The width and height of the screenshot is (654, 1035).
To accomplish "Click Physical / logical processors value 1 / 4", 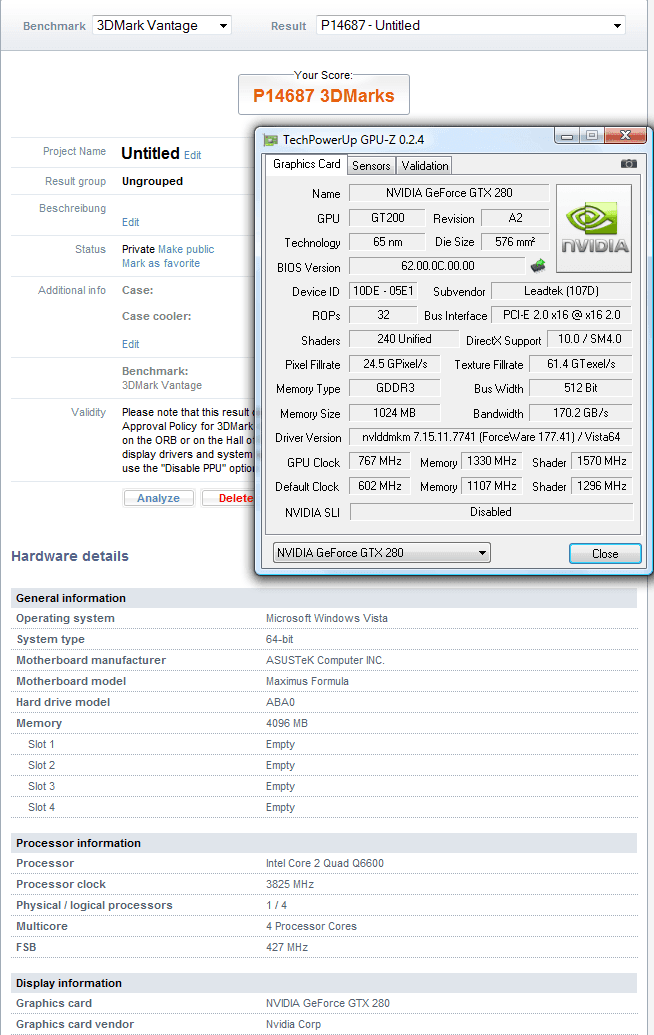I will point(277,906).
